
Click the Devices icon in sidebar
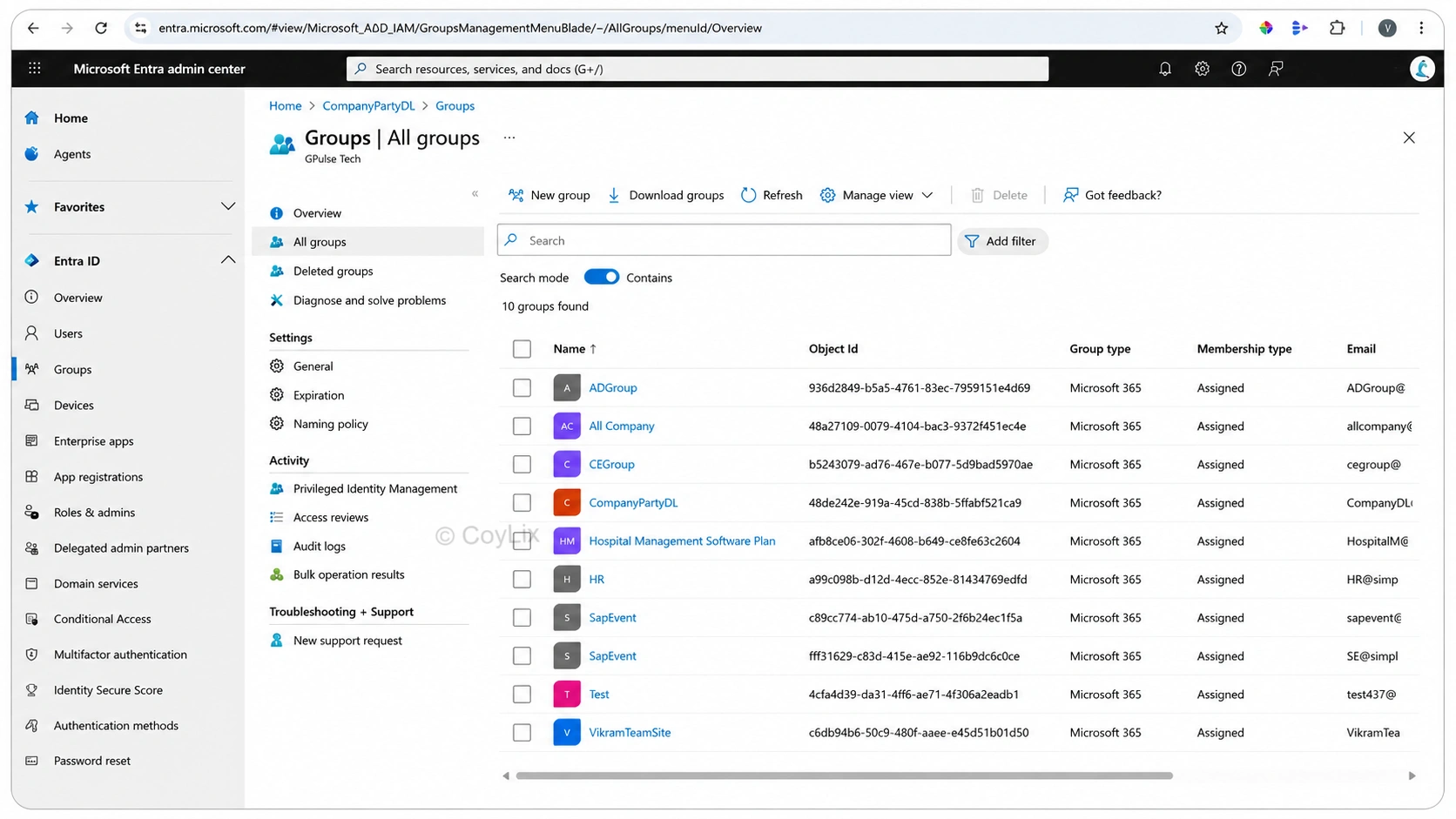(32, 405)
